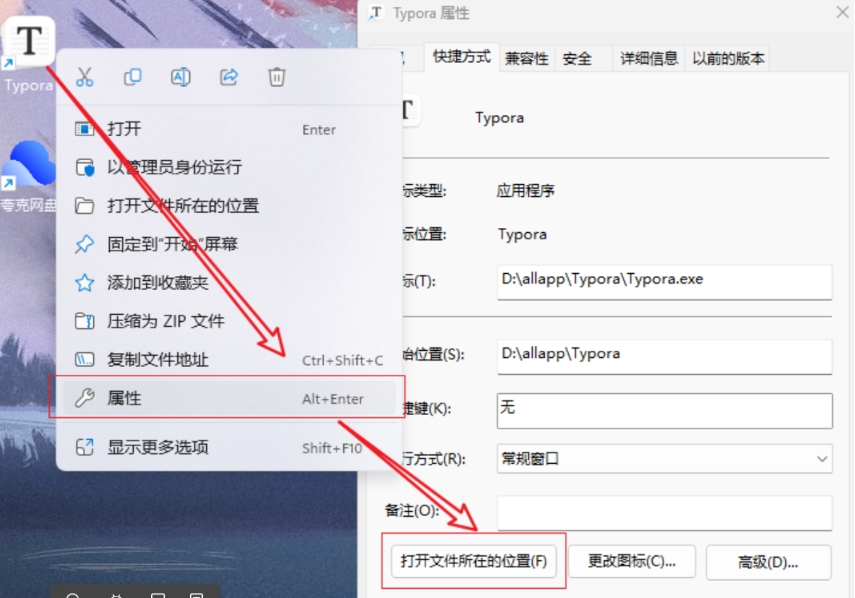Switch to the 兼容性 tab
Viewport: 855px width, 598px height.
(526, 58)
